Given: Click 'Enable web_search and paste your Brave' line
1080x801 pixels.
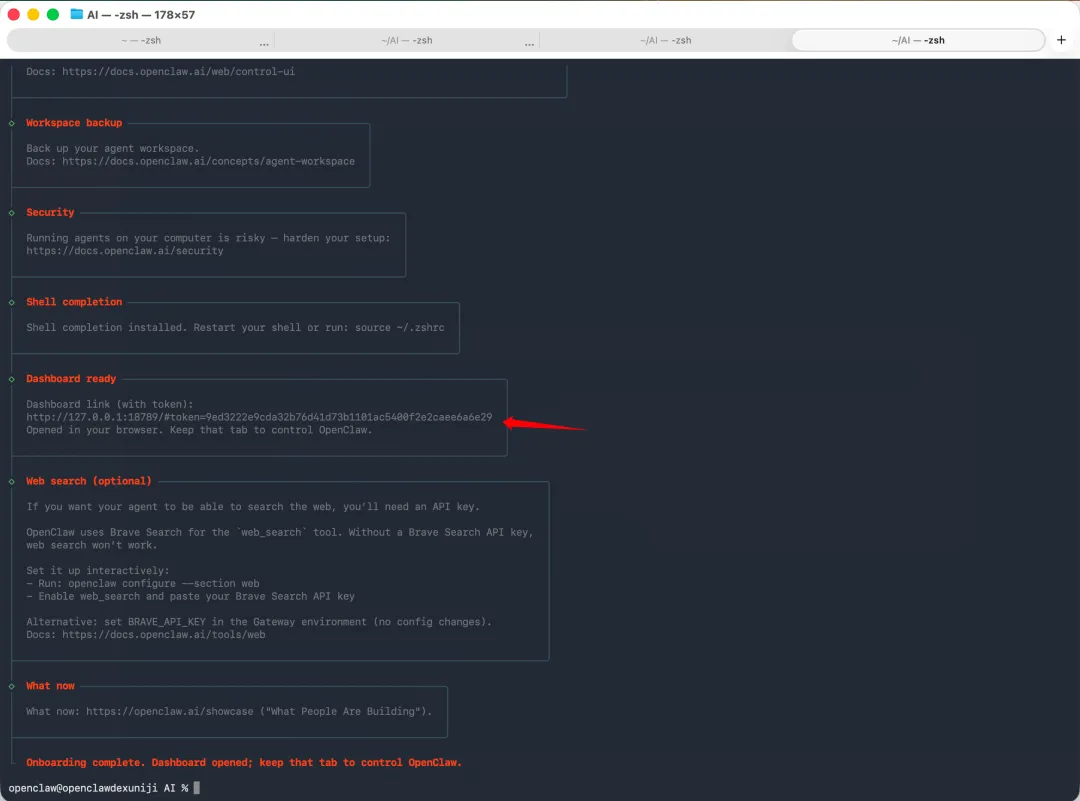Looking at the screenshot, I should tap(190, 596).
